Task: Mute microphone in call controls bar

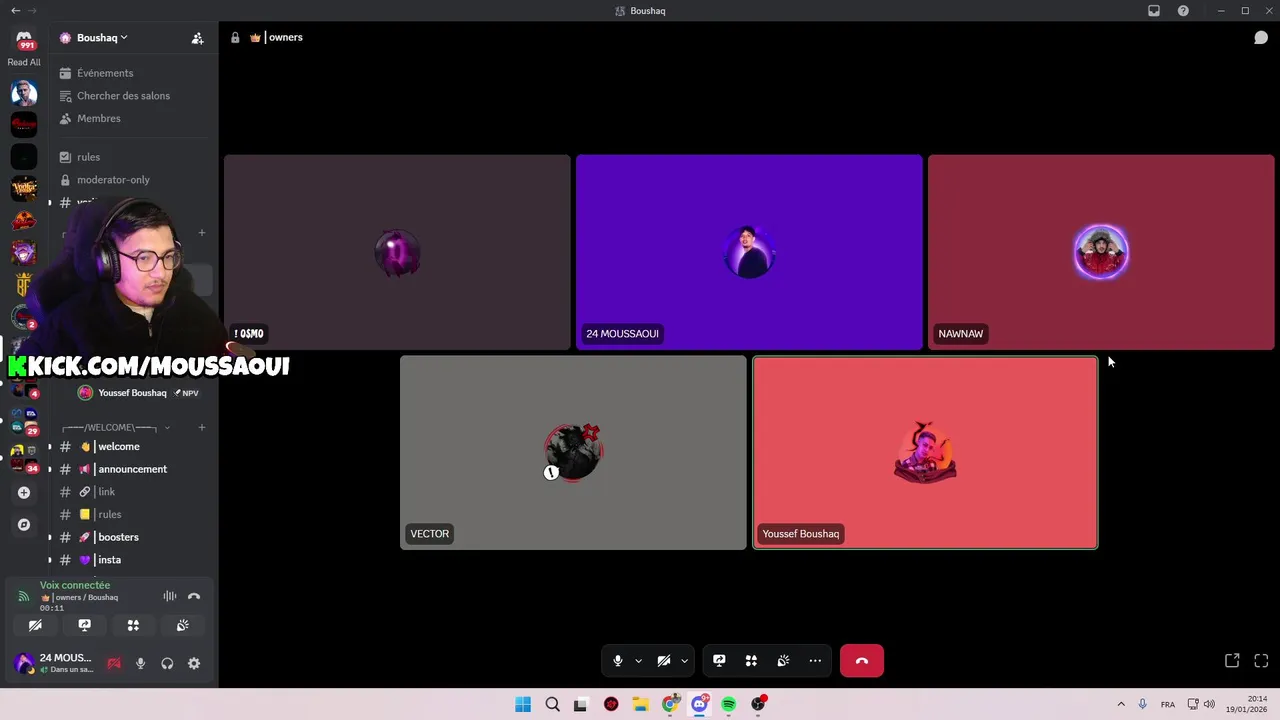Action: coord(618,661)
